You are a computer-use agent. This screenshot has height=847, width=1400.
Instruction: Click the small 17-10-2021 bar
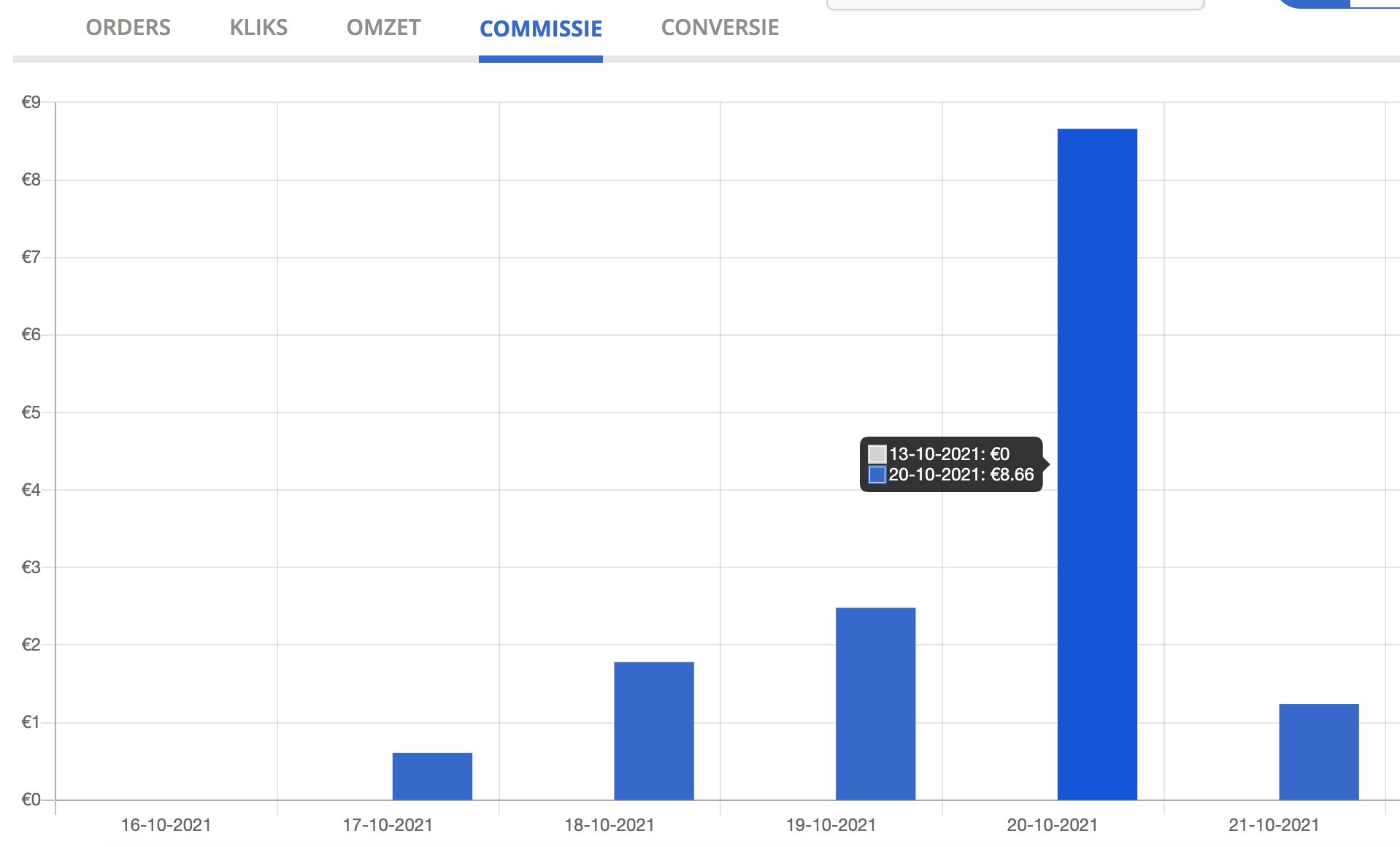tap(432, 776)
